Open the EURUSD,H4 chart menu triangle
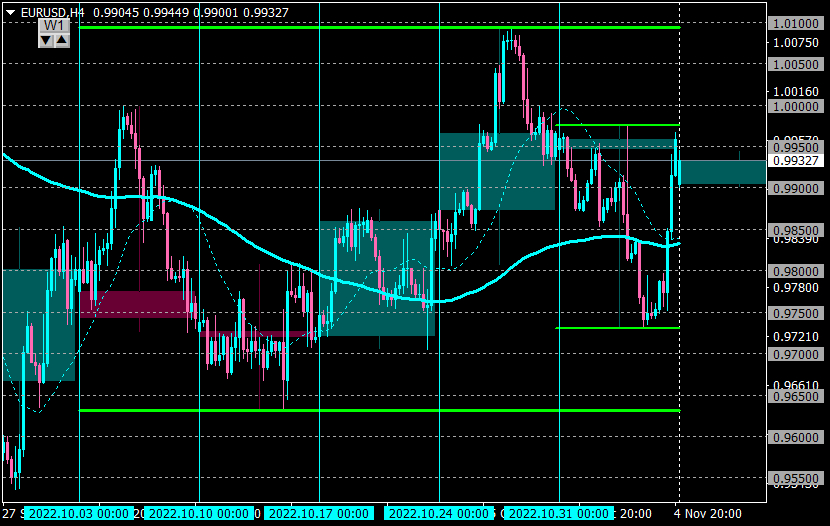The image size is (830, 526). (10, 13)
